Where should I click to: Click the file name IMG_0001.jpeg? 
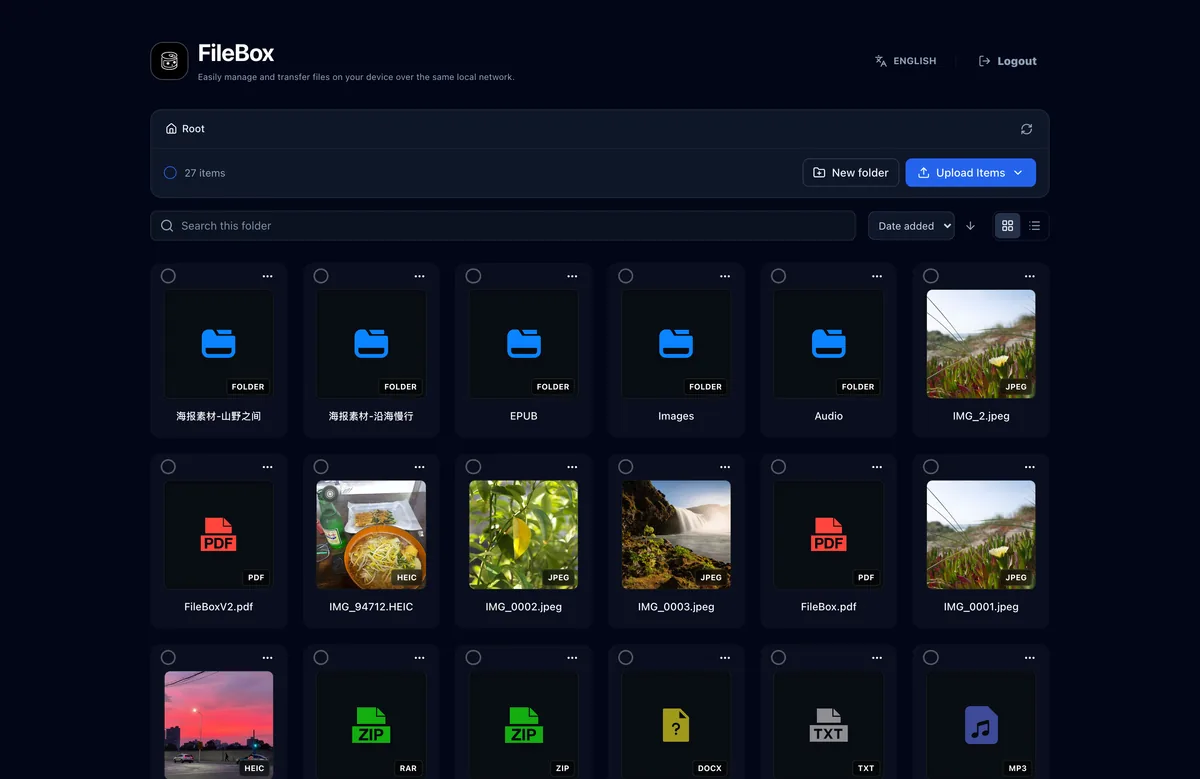coord(981,607)
